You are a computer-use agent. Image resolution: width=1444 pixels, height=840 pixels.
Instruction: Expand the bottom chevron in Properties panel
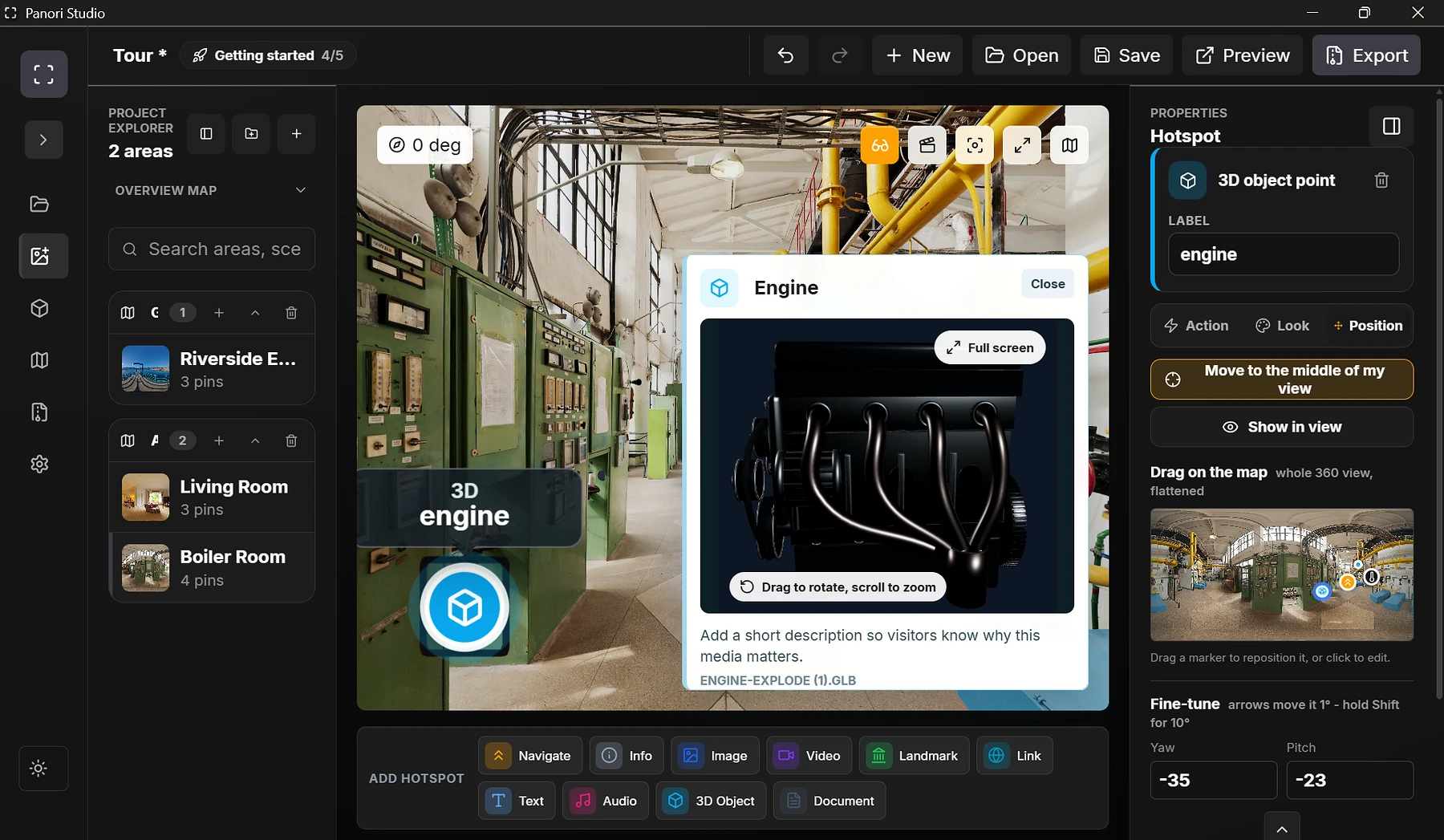tap(1282, 828)
